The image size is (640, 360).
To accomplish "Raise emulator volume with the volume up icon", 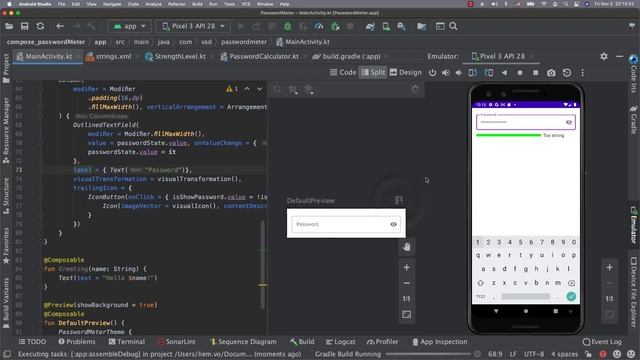I will (x=446, y=73).
